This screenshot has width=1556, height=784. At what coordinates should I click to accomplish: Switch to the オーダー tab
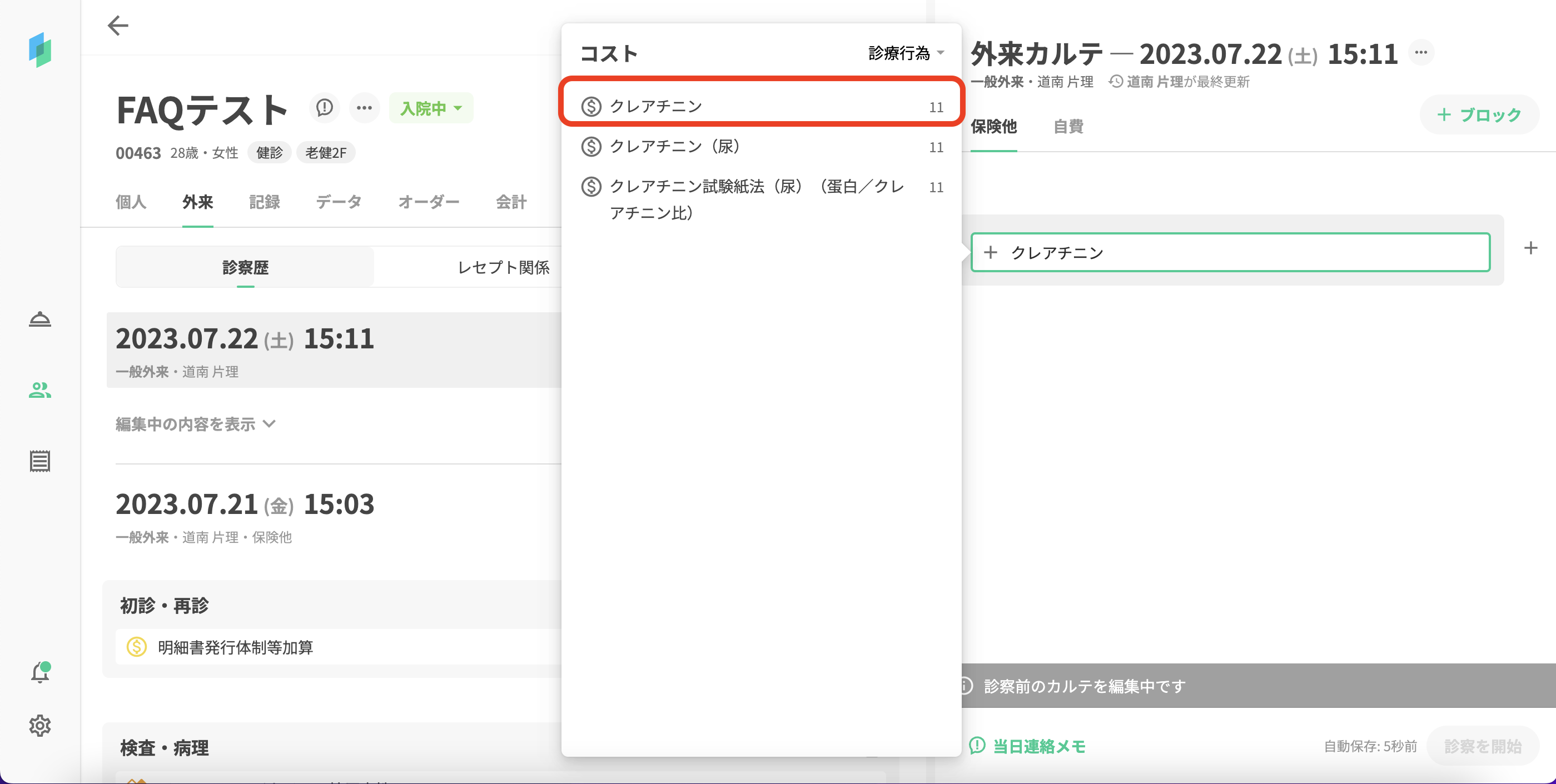coord(428,202)
